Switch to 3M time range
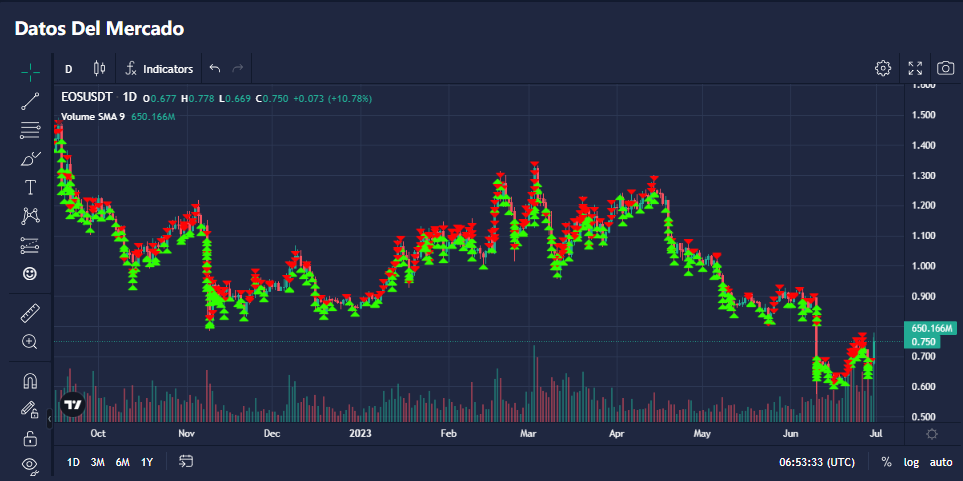 click(x=97, y=462)
